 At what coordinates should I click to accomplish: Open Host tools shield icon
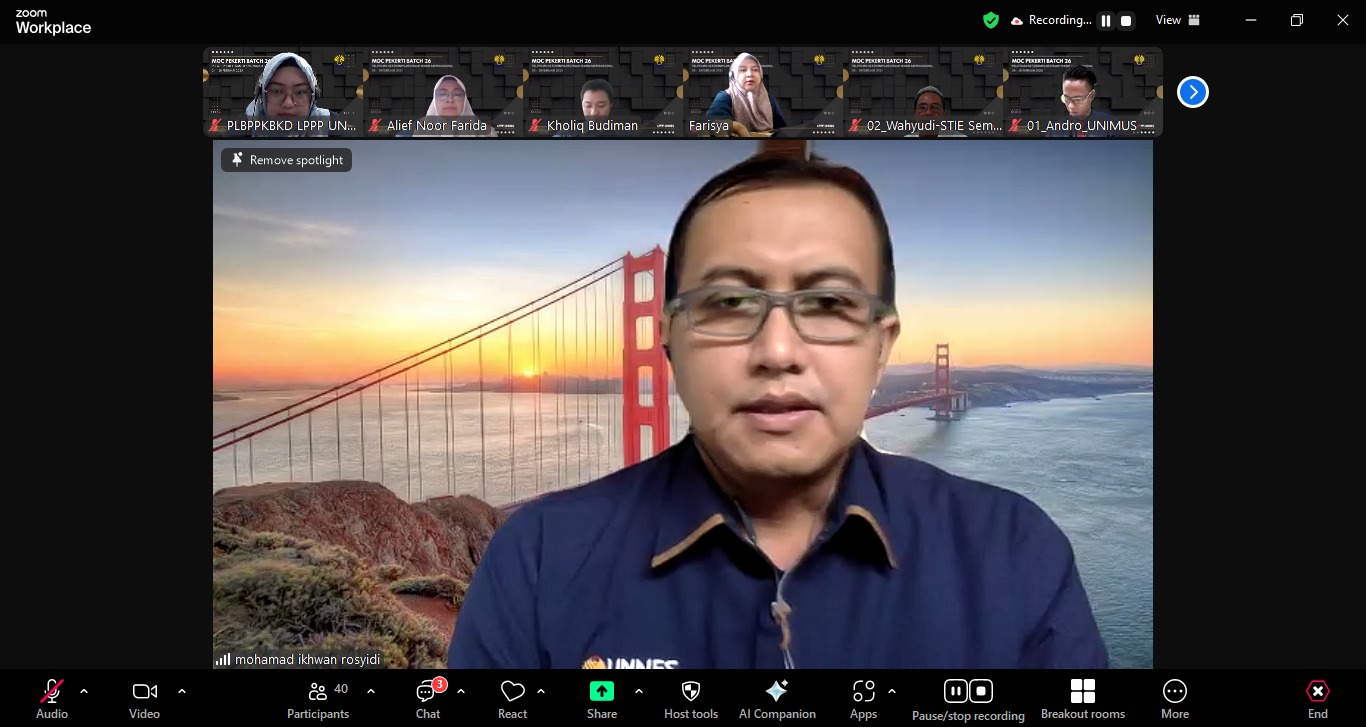[x=691, y=699]
